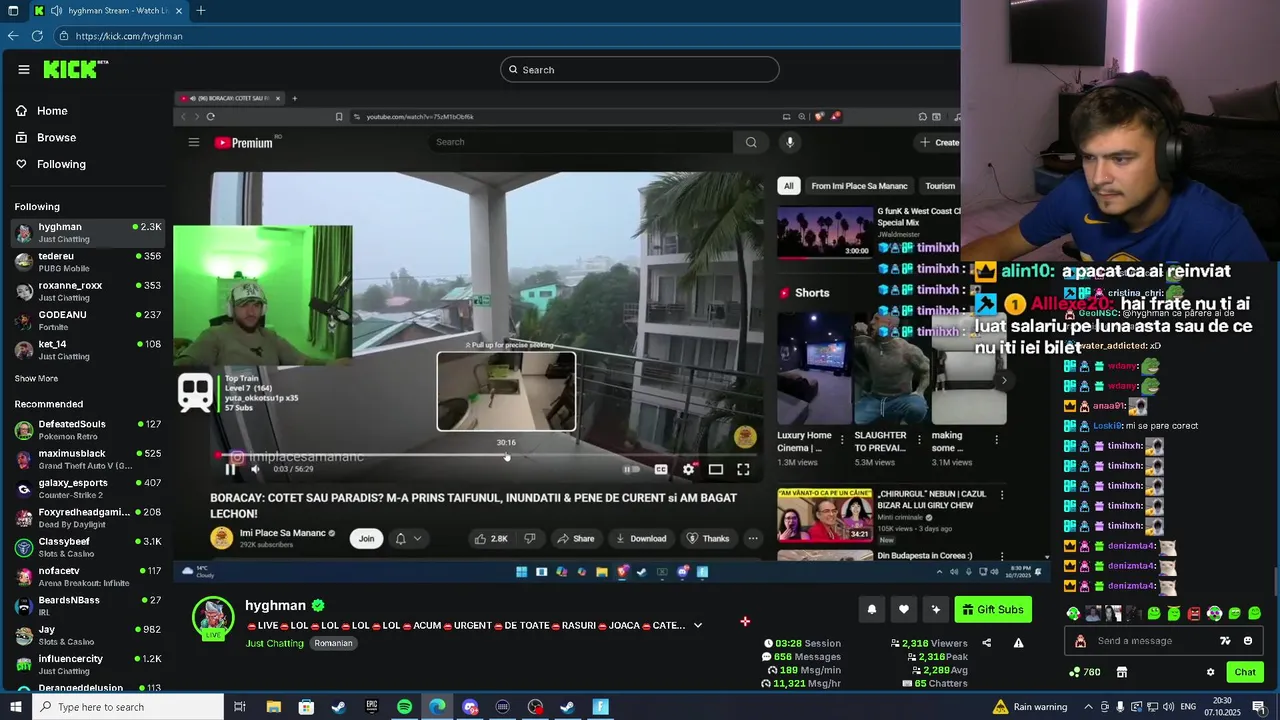This screenshot has width=1280, height=720.
Task: Open the YouTube notification bell dropdown
Action: [408, 538]
